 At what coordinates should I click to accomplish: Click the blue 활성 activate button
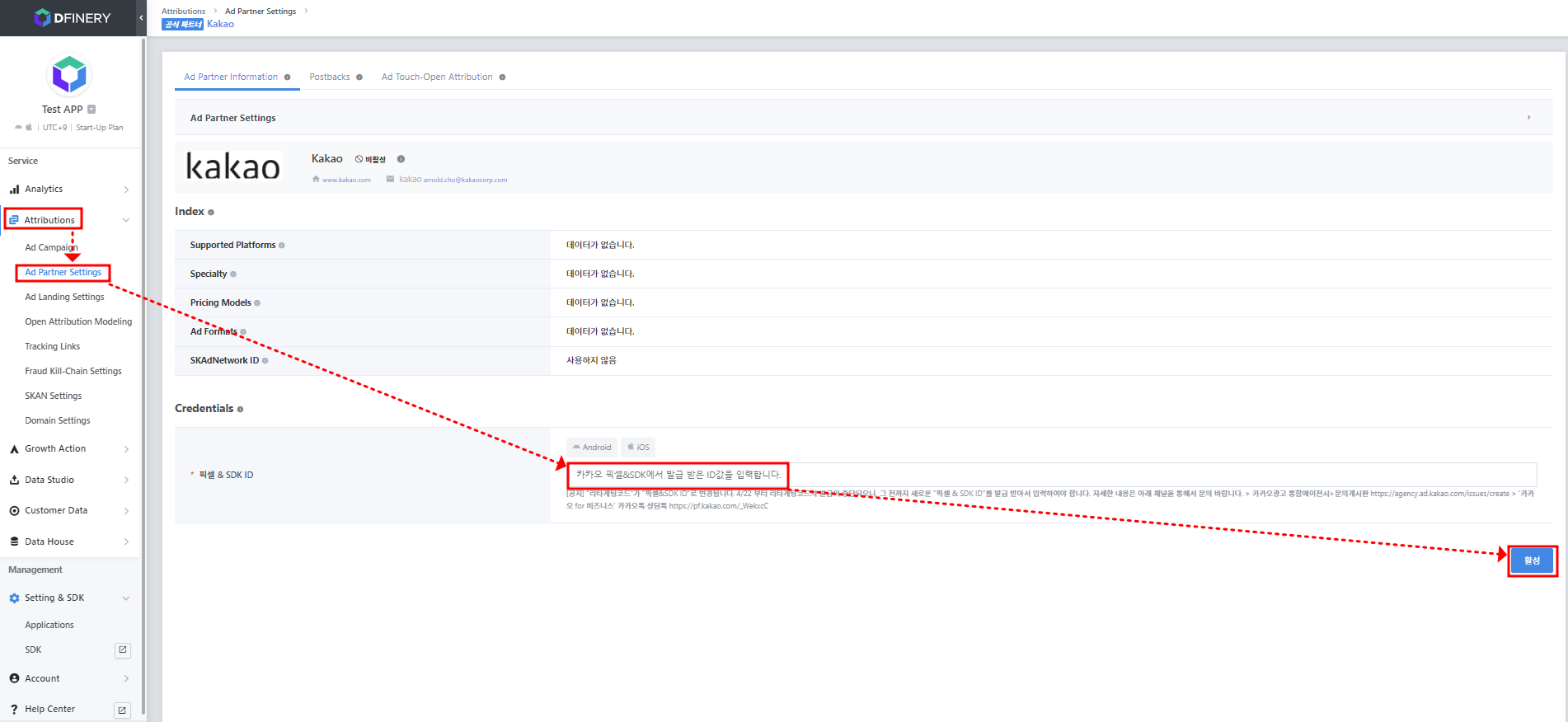point(1532,560)
